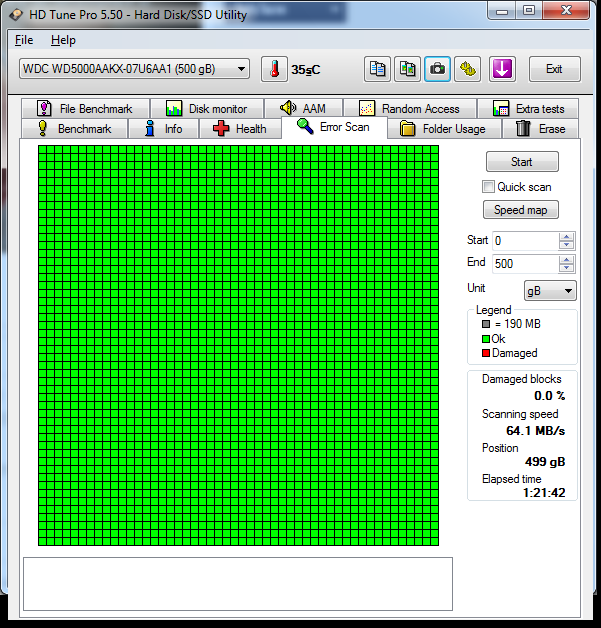Start the error scan
The width and height of the screenshot is (601, 628).
coord(522,162)
